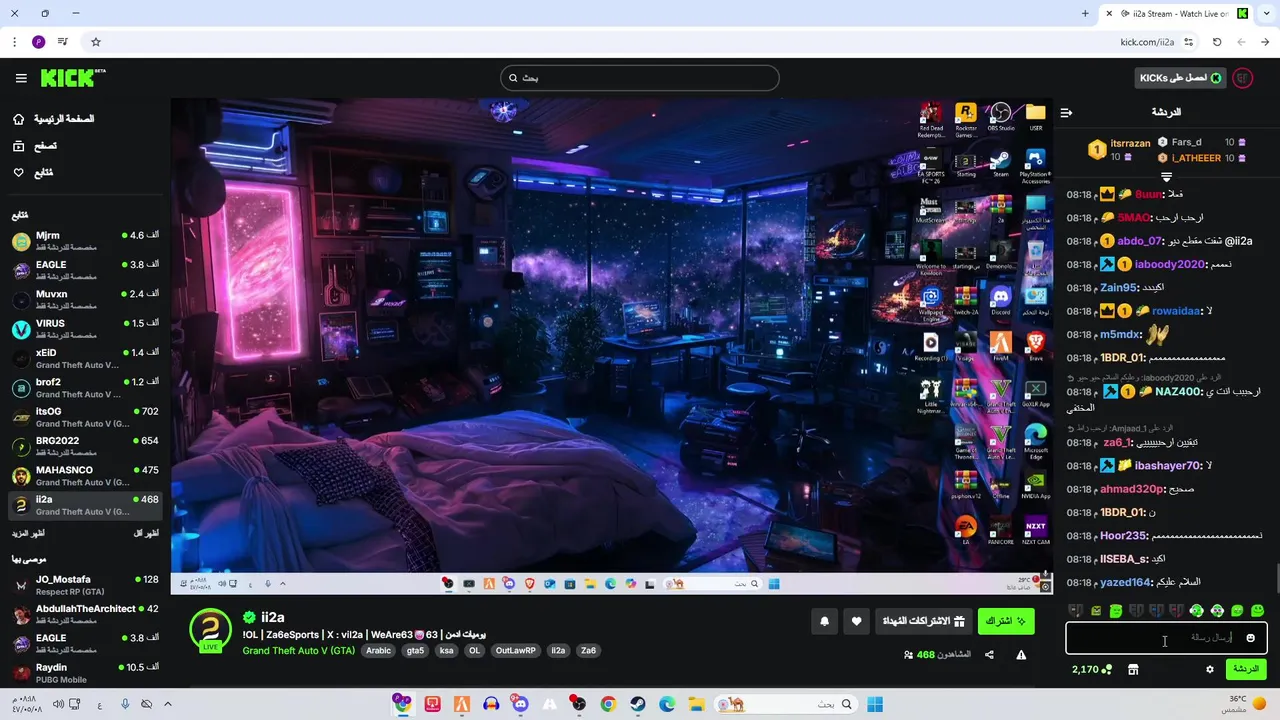Expand the chat leaderboard chevron
The height and width of the screenshot is (720, 1280).
1166,177
